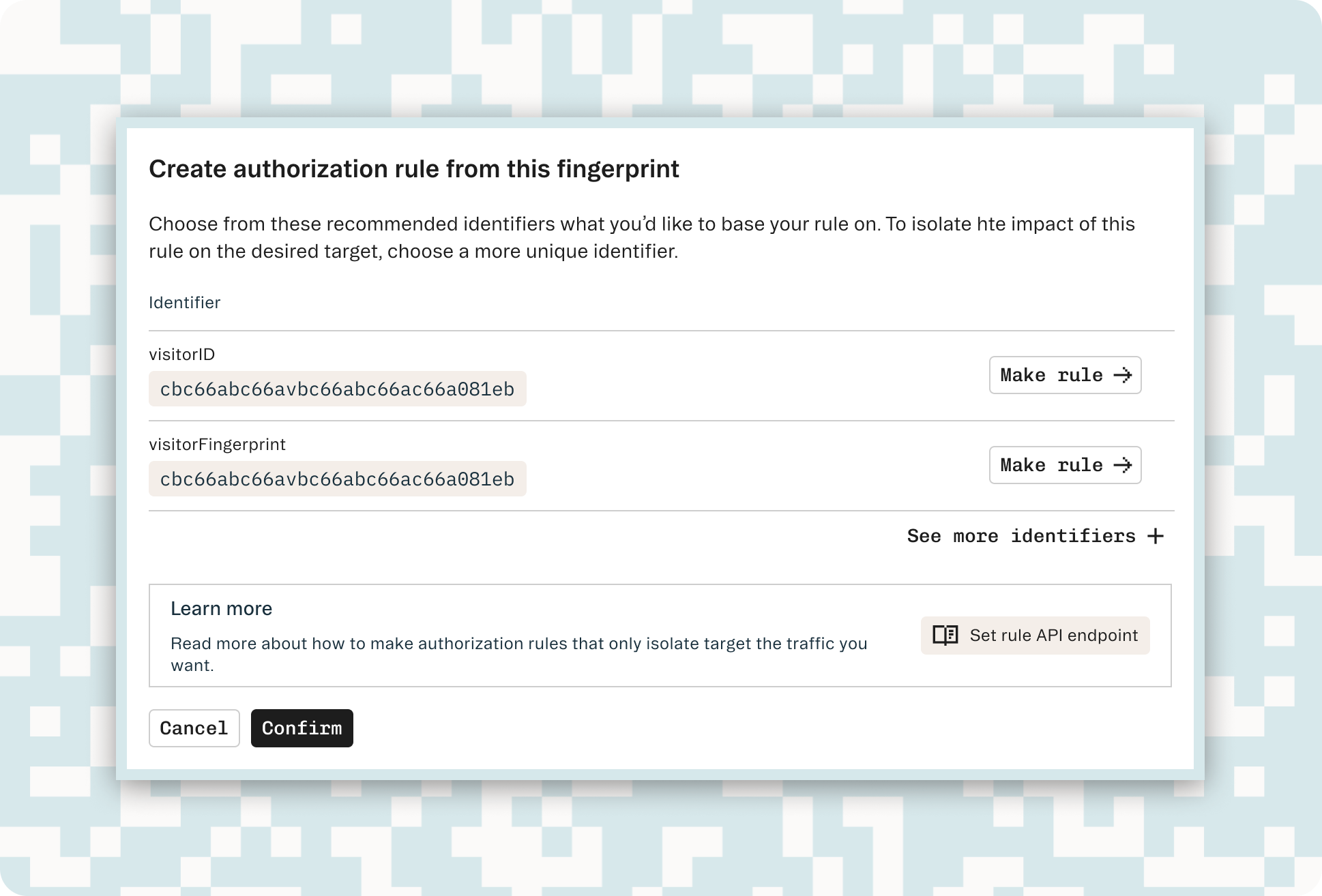Screen dimensions: 1322x896
Task: Expand See more identifiers
Action: (x=1034, y=536)
